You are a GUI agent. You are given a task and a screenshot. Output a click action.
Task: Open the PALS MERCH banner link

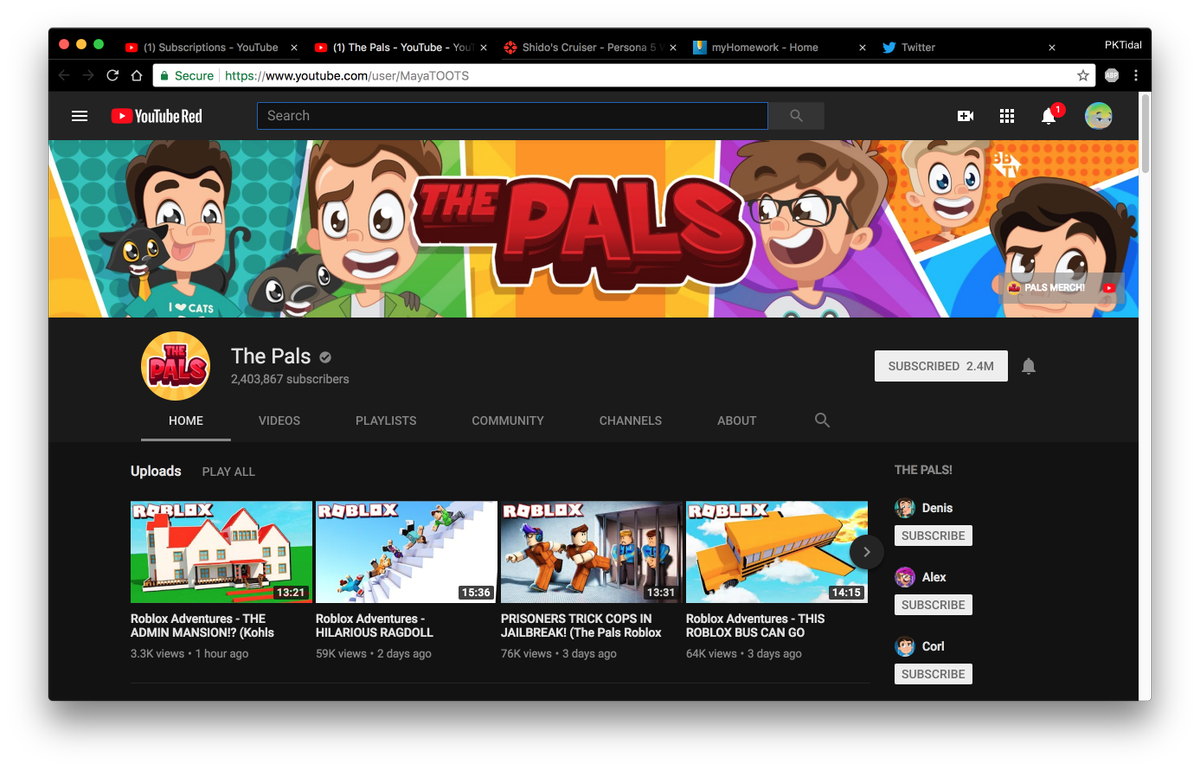pyautogui.click(x=1062, y=288)
